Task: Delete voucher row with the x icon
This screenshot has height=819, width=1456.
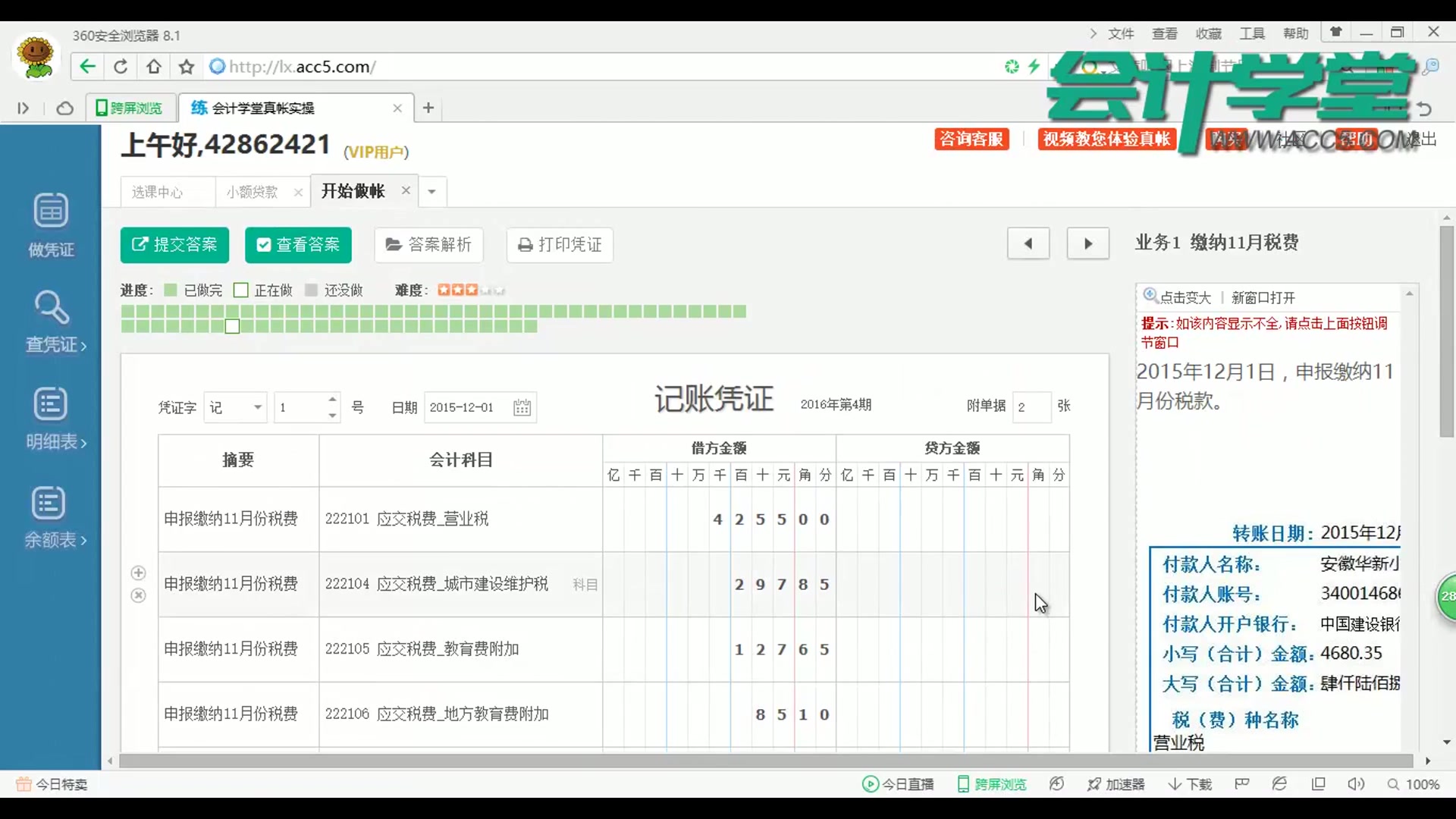Action: [138, 595]
